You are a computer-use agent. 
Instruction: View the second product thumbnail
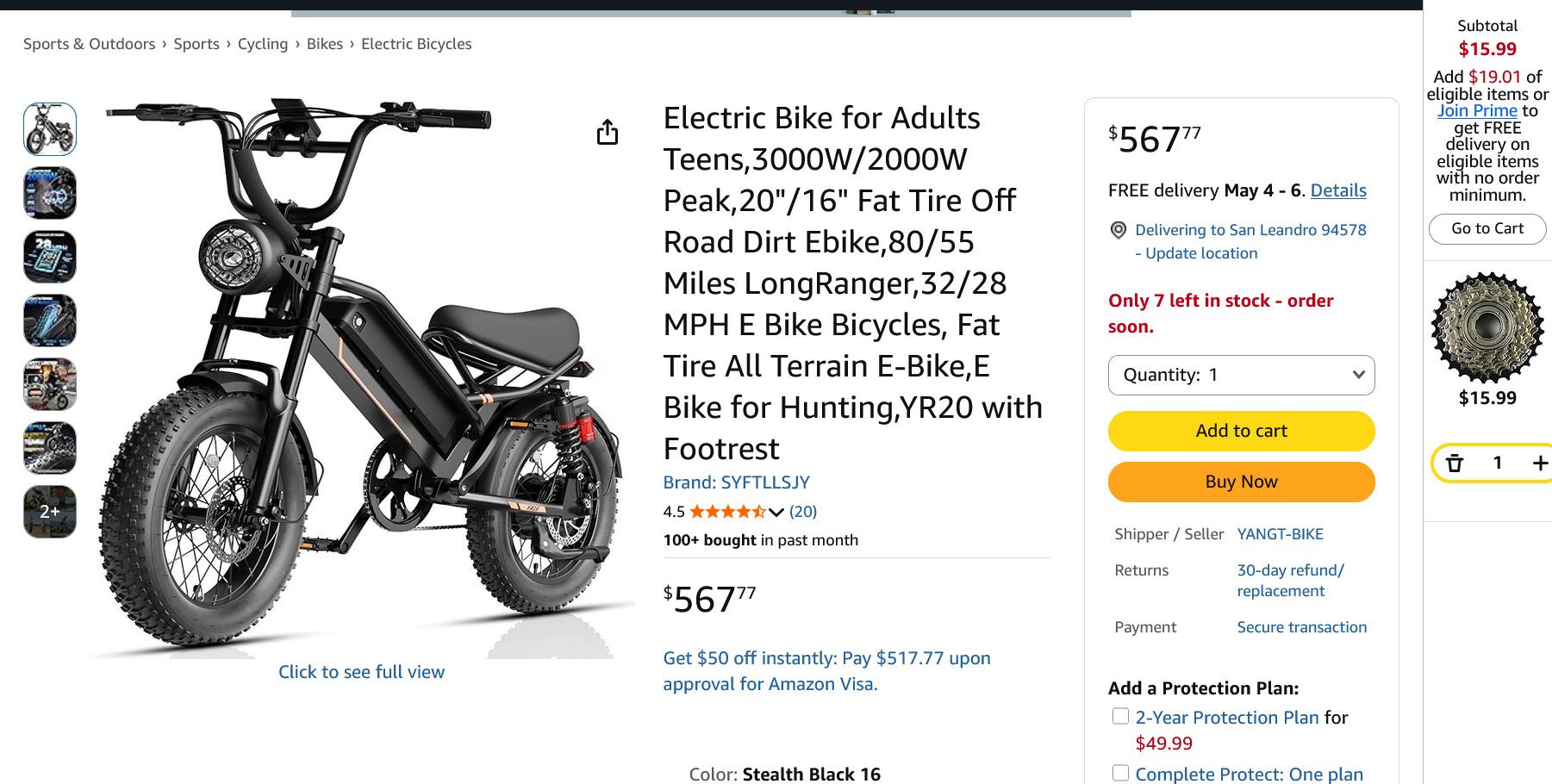click(50, 193)
